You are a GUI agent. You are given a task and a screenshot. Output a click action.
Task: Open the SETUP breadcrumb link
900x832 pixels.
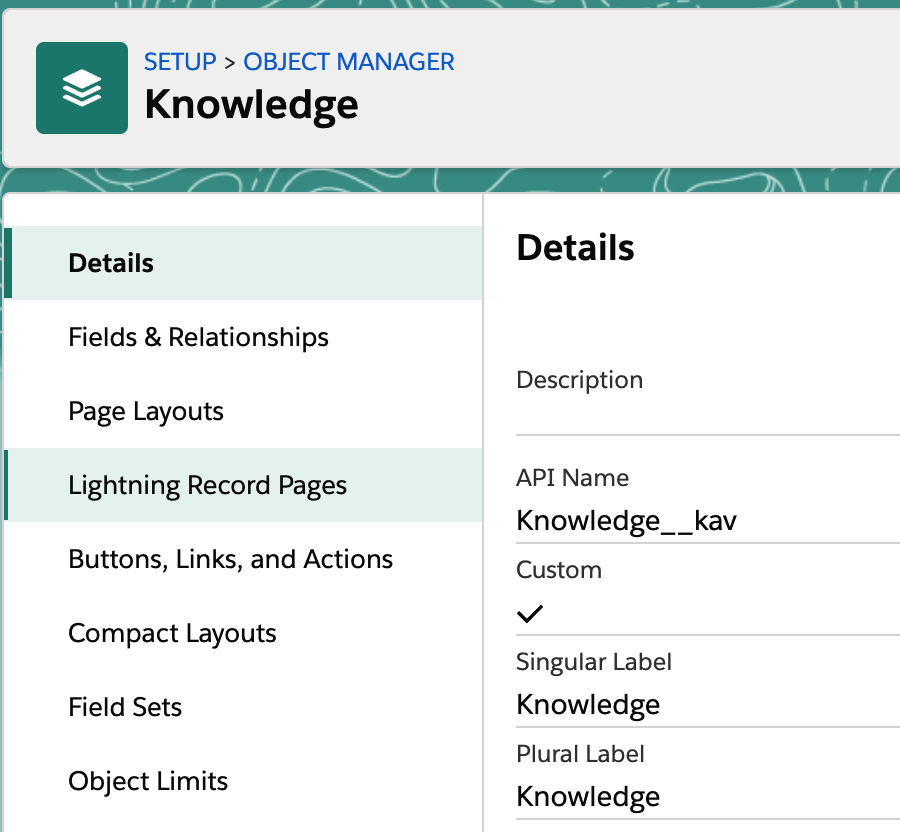coord(180,62)
